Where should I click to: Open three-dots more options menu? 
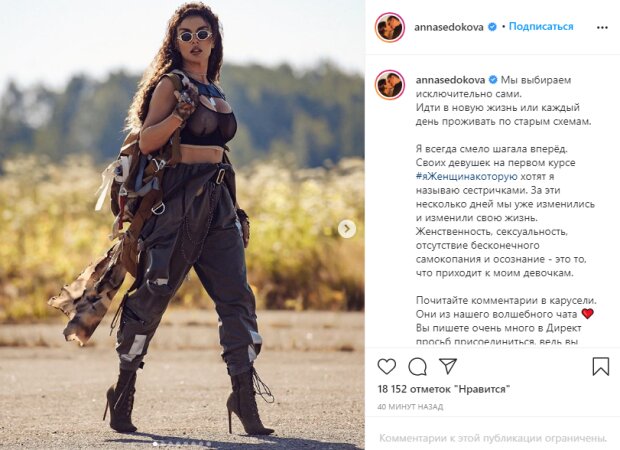coord(602,28)
